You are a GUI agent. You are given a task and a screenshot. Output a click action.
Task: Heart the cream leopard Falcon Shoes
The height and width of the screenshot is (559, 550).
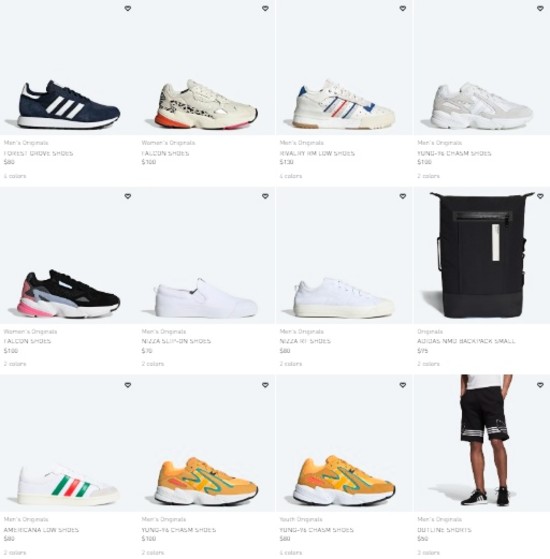[265, 8]
